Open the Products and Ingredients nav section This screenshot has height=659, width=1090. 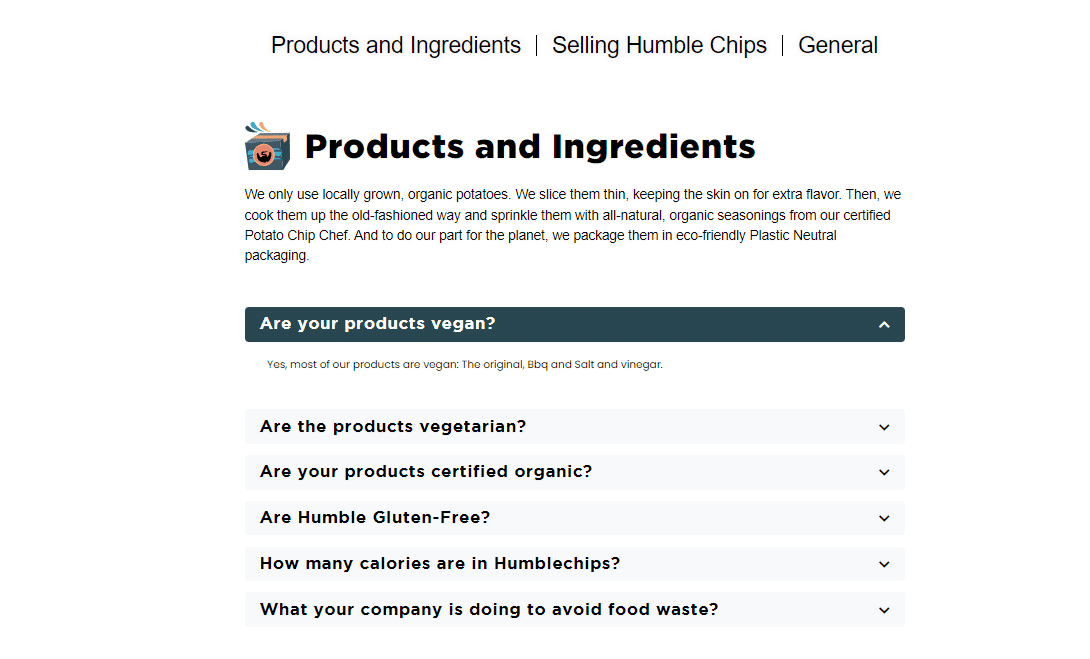[x=396, y=46]
